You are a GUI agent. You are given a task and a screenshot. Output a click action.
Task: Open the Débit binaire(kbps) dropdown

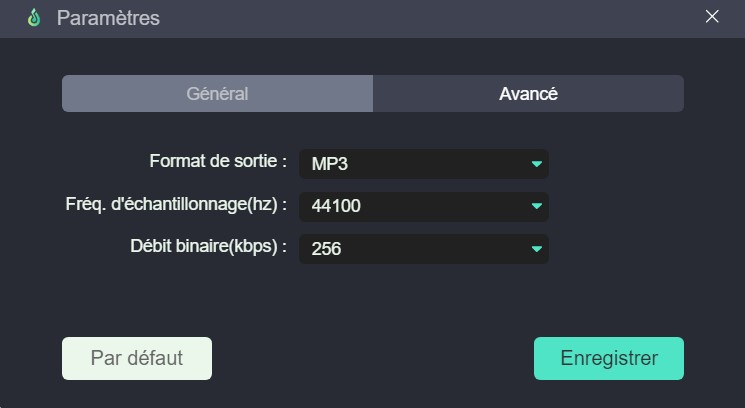pyautogui.click(x=424, y=249)
